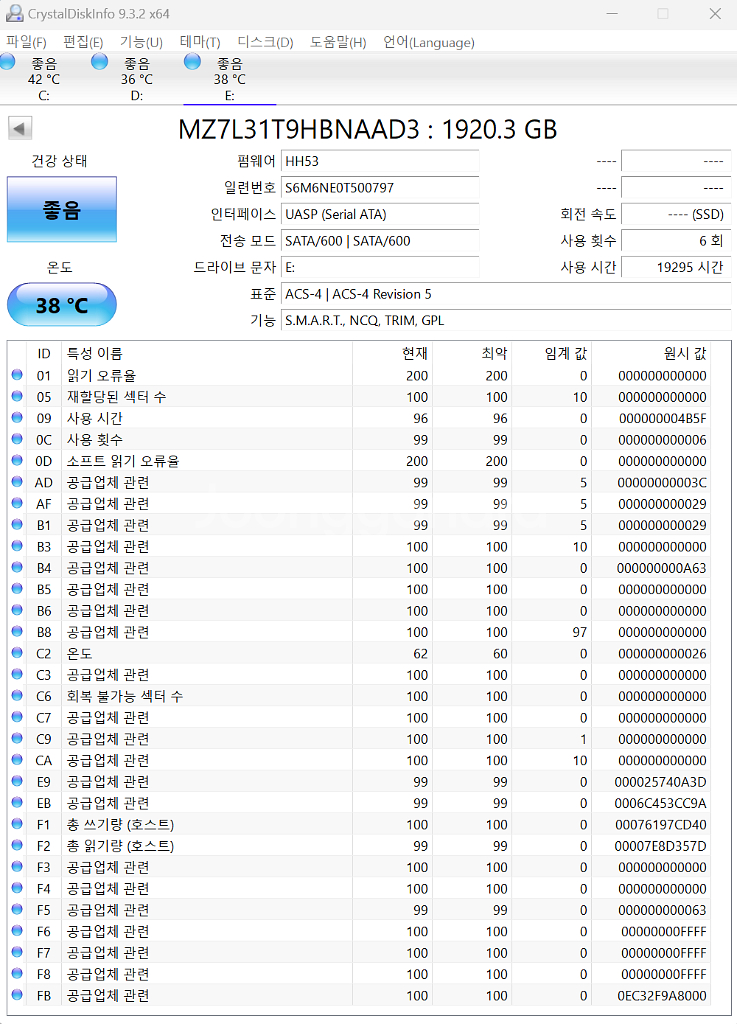The height and width of the screenshot is (1024, 737).
Task: Click the 전송 모드 field SATA/600
Action: pos(380,241)
